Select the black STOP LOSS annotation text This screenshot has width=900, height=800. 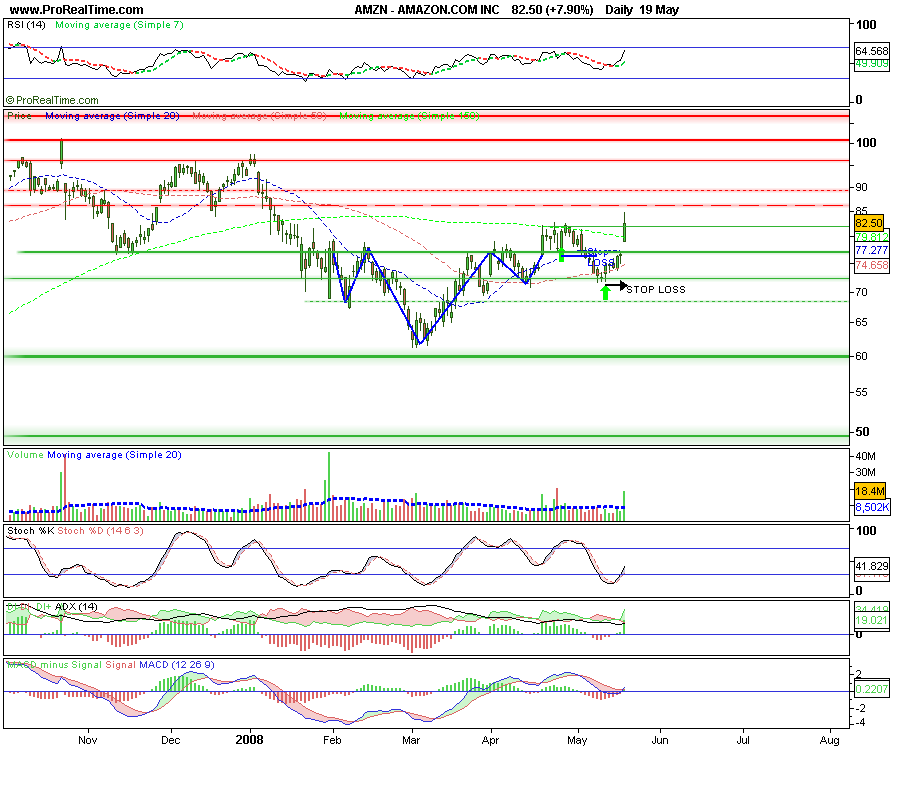coord(655,290)
